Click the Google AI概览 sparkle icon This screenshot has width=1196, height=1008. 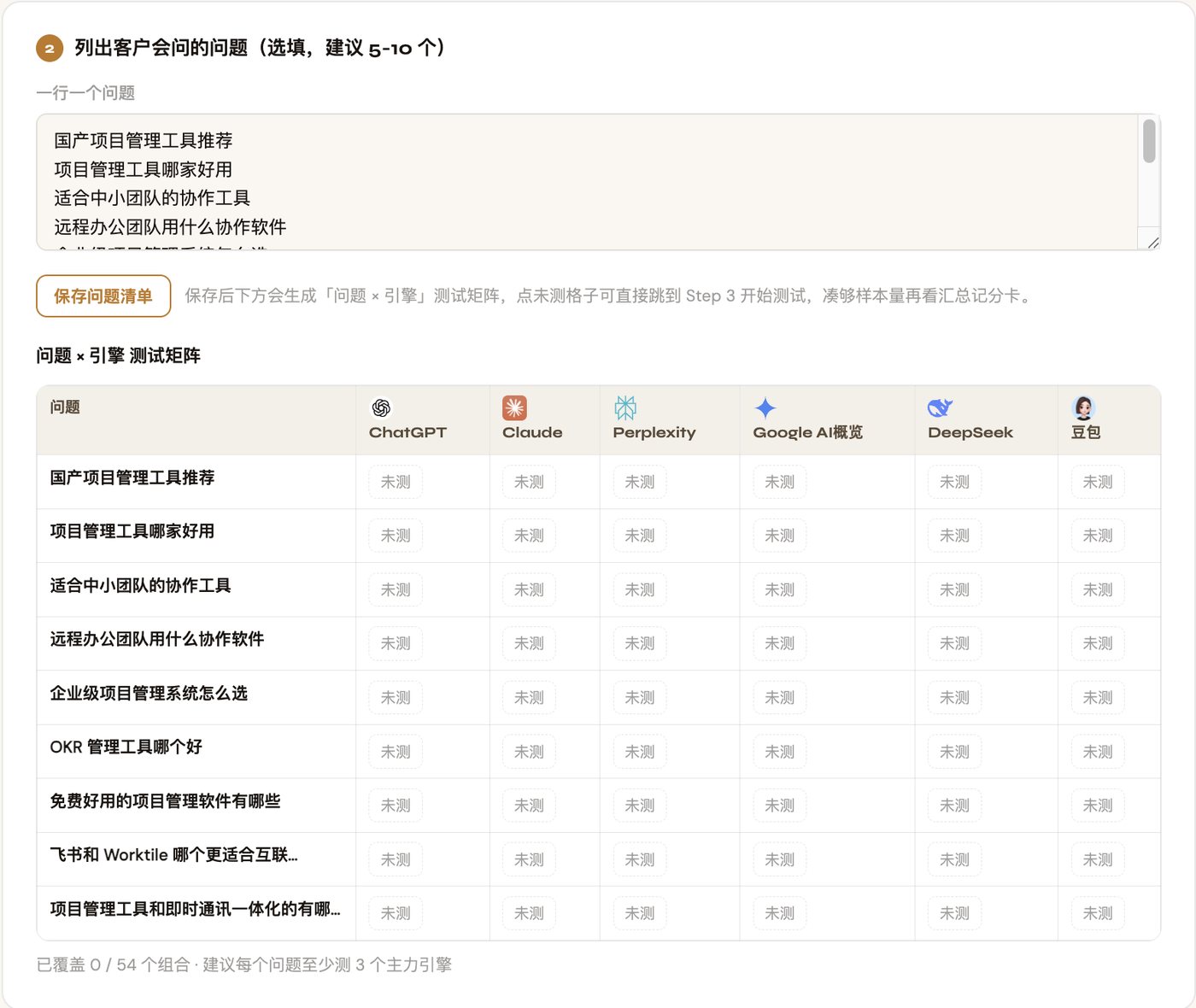[x=765, y=407]
